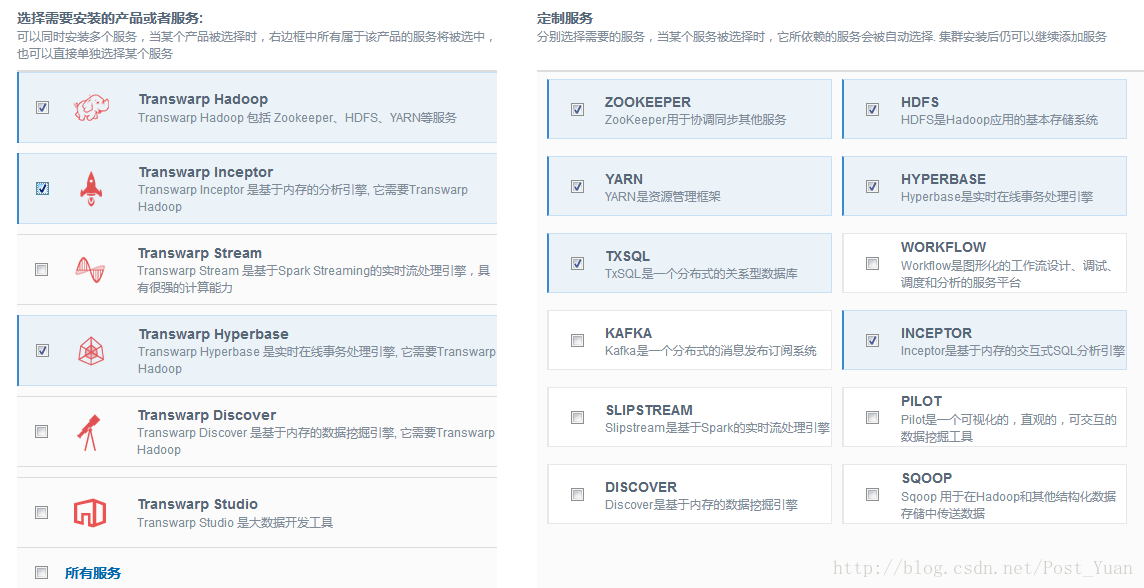Click the 定制服务 section heading

(x=565, y=18)
